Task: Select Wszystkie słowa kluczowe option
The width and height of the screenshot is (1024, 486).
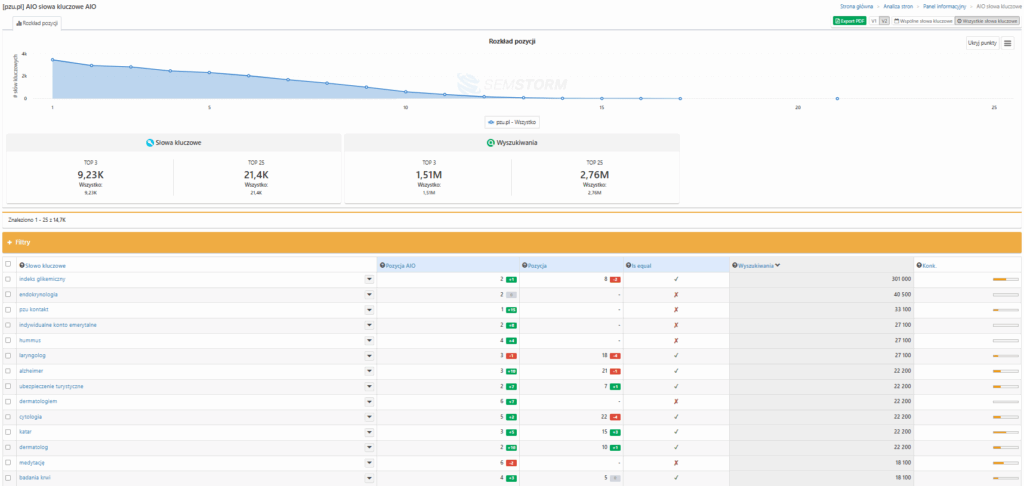Action: (987, 21)
